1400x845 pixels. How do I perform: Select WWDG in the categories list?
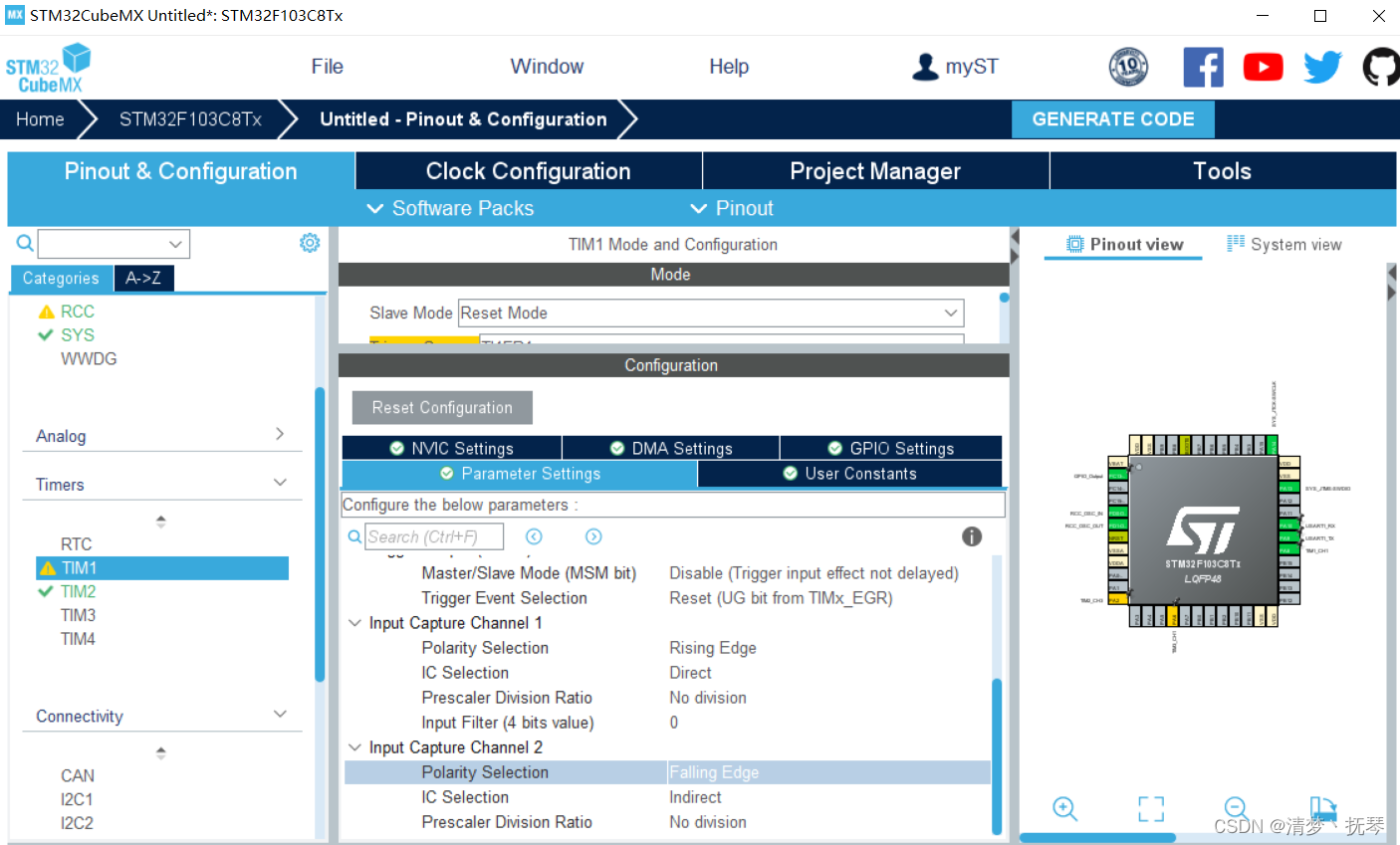click(x=89, y=359)
